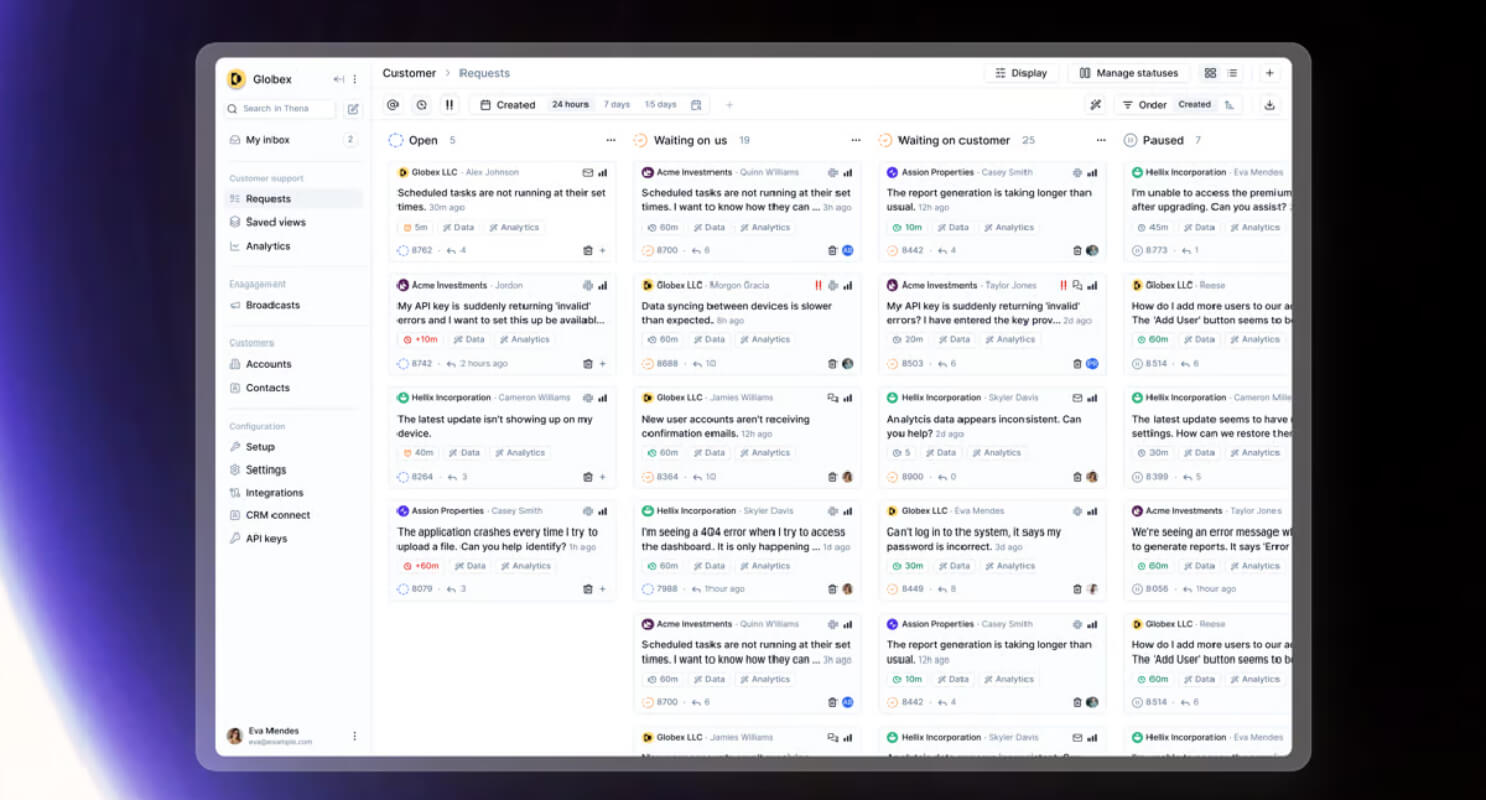Viewport: 1486px width, 800px height.
Task: Click the compose note icon beside search
Action: click(353, 109)
